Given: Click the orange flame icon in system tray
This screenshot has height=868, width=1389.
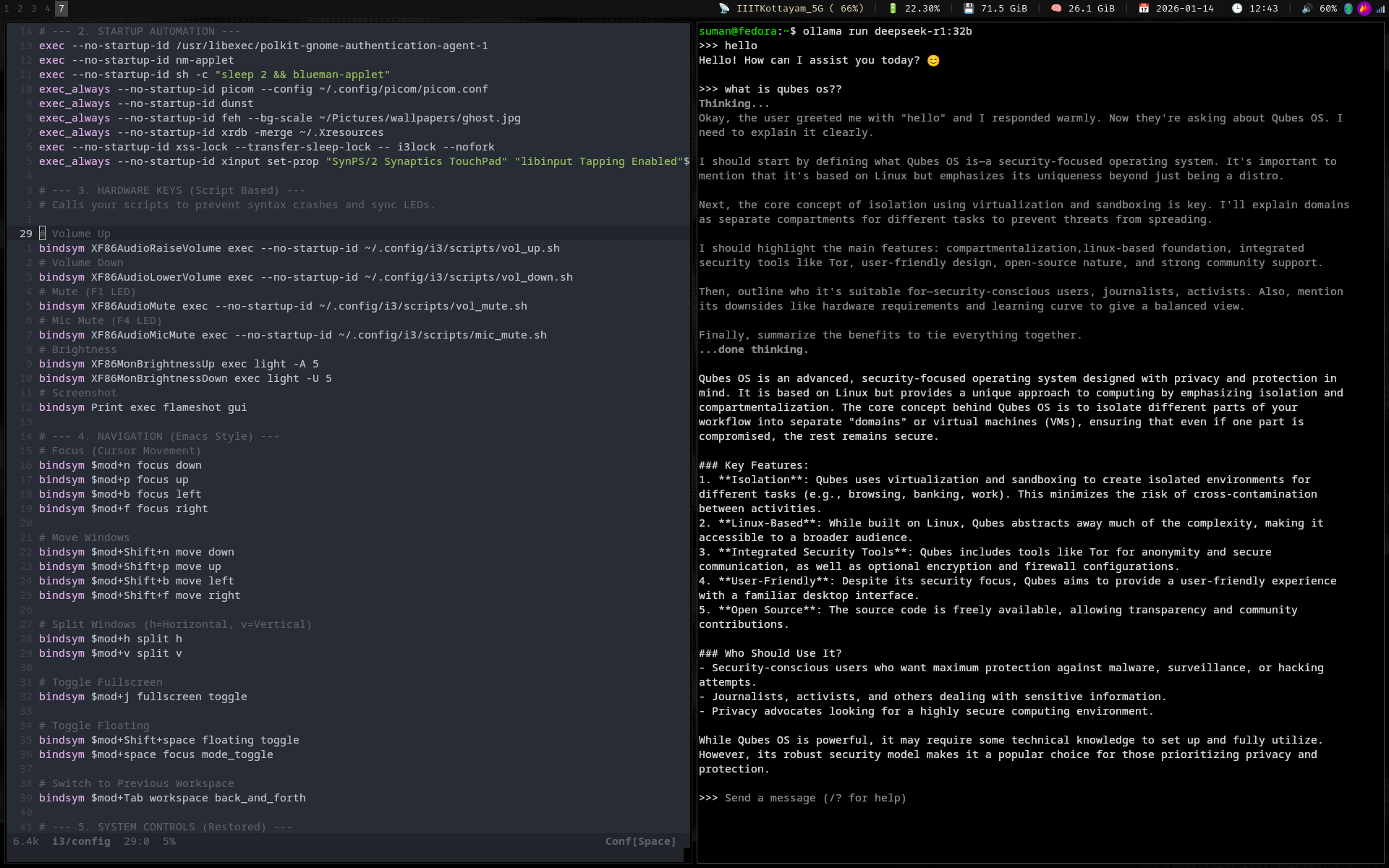Looking at the screenshot, I should pyautogui.click(x=1364, y=9).
